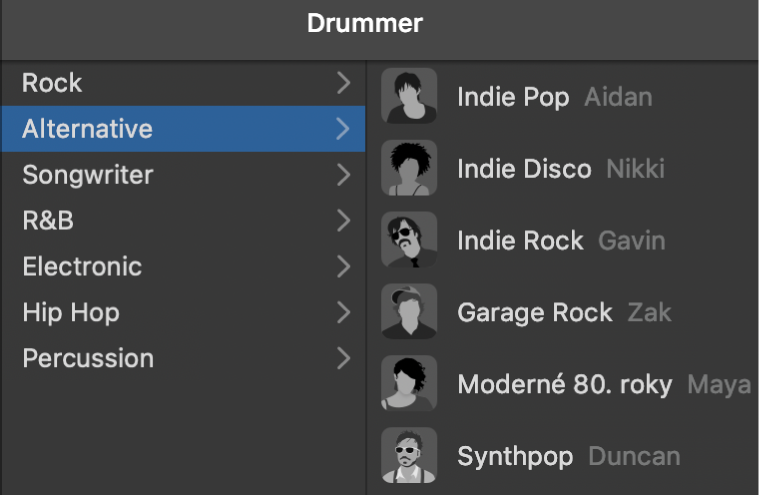Select Nikki's Indie Disco drummer avatar
This screenshot has width=761, height=495.
(409, 168)
